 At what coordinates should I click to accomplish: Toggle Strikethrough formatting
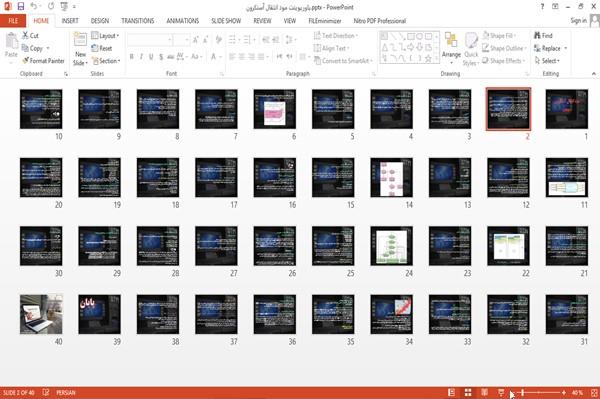click(171, 57)
